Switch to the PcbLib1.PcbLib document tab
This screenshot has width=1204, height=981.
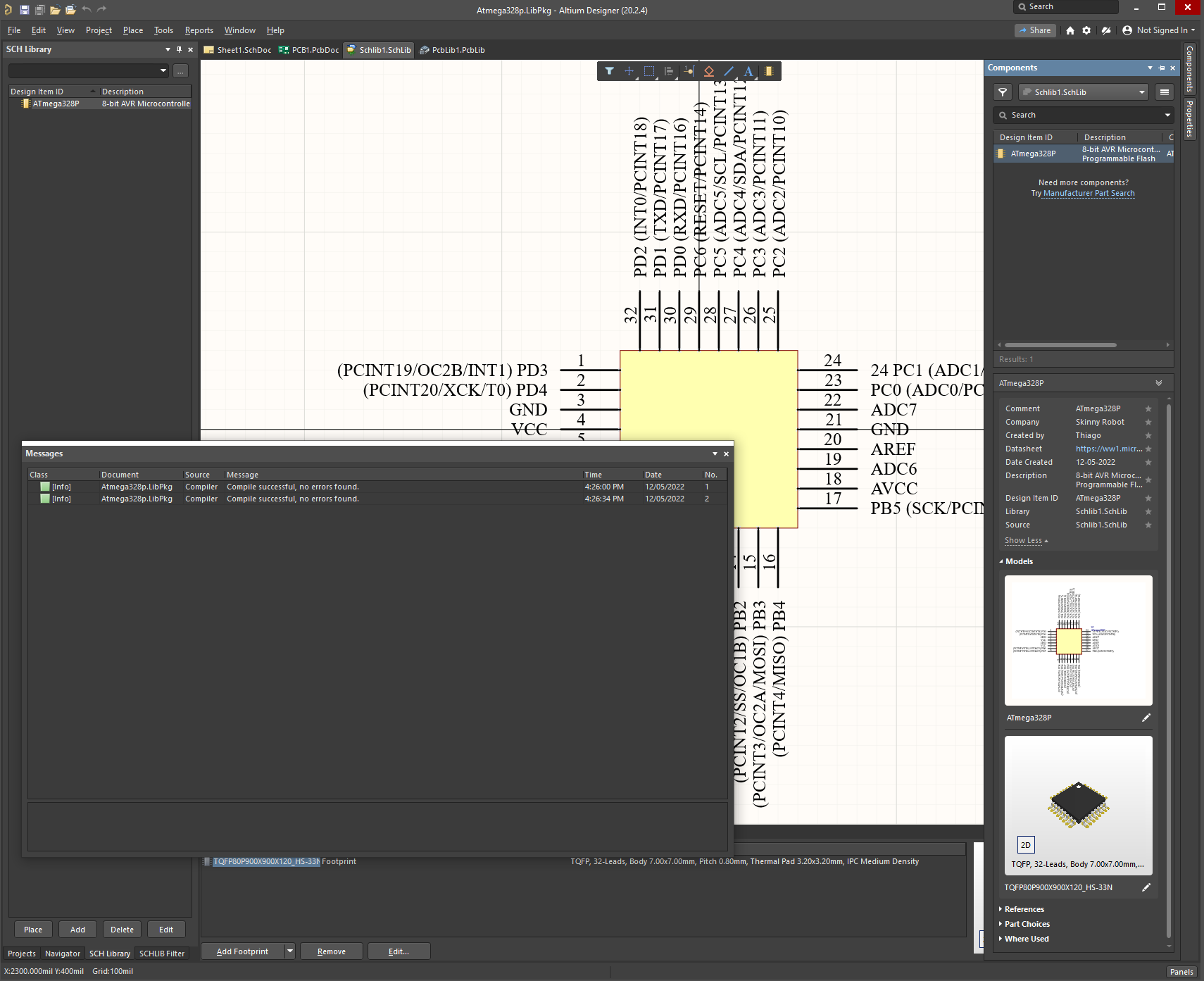coord(452,50)
